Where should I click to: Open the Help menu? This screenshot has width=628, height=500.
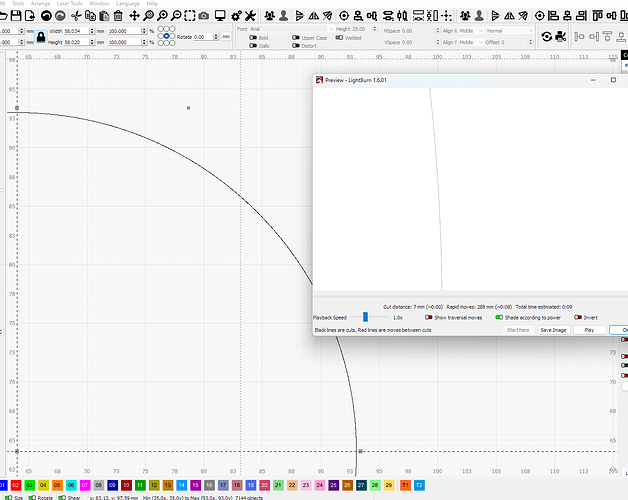(x=152, y=3)
